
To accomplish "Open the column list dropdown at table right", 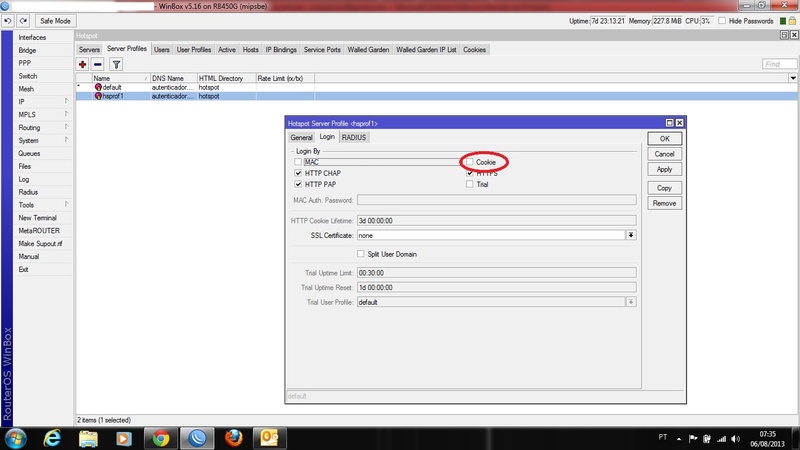I will coord(793,78).
